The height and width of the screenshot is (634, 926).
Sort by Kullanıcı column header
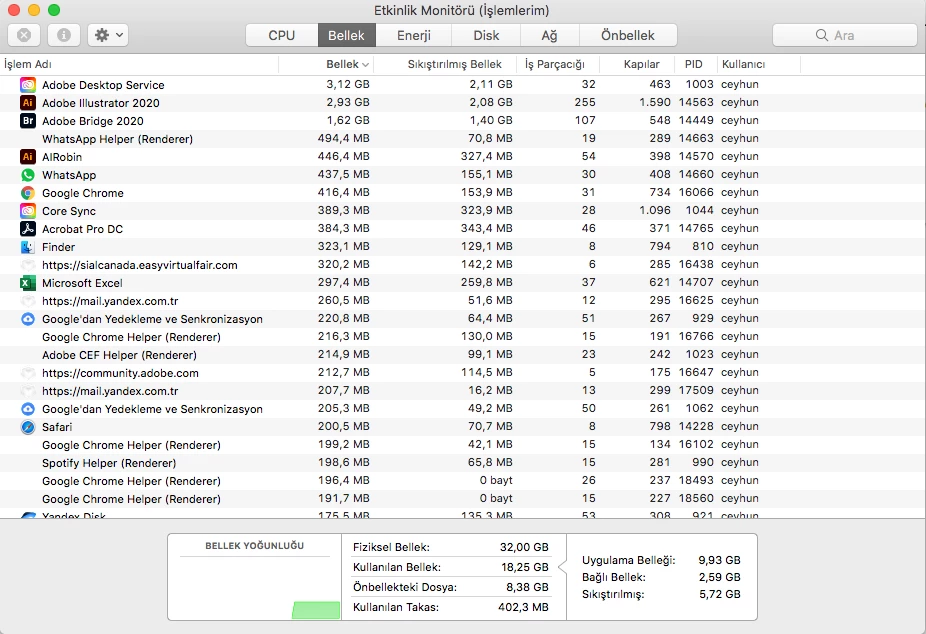tap(759, 64)
